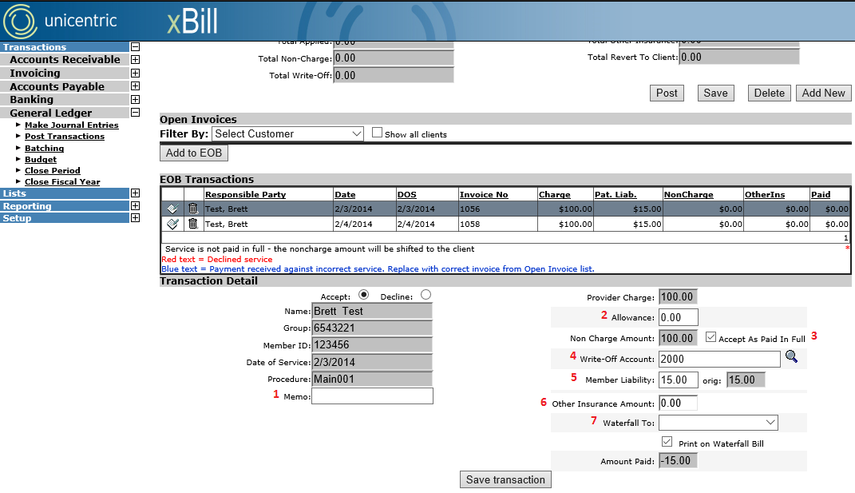Click the Save transaction button
Viewport: 855px width, 493px height.
pos(505,480)
